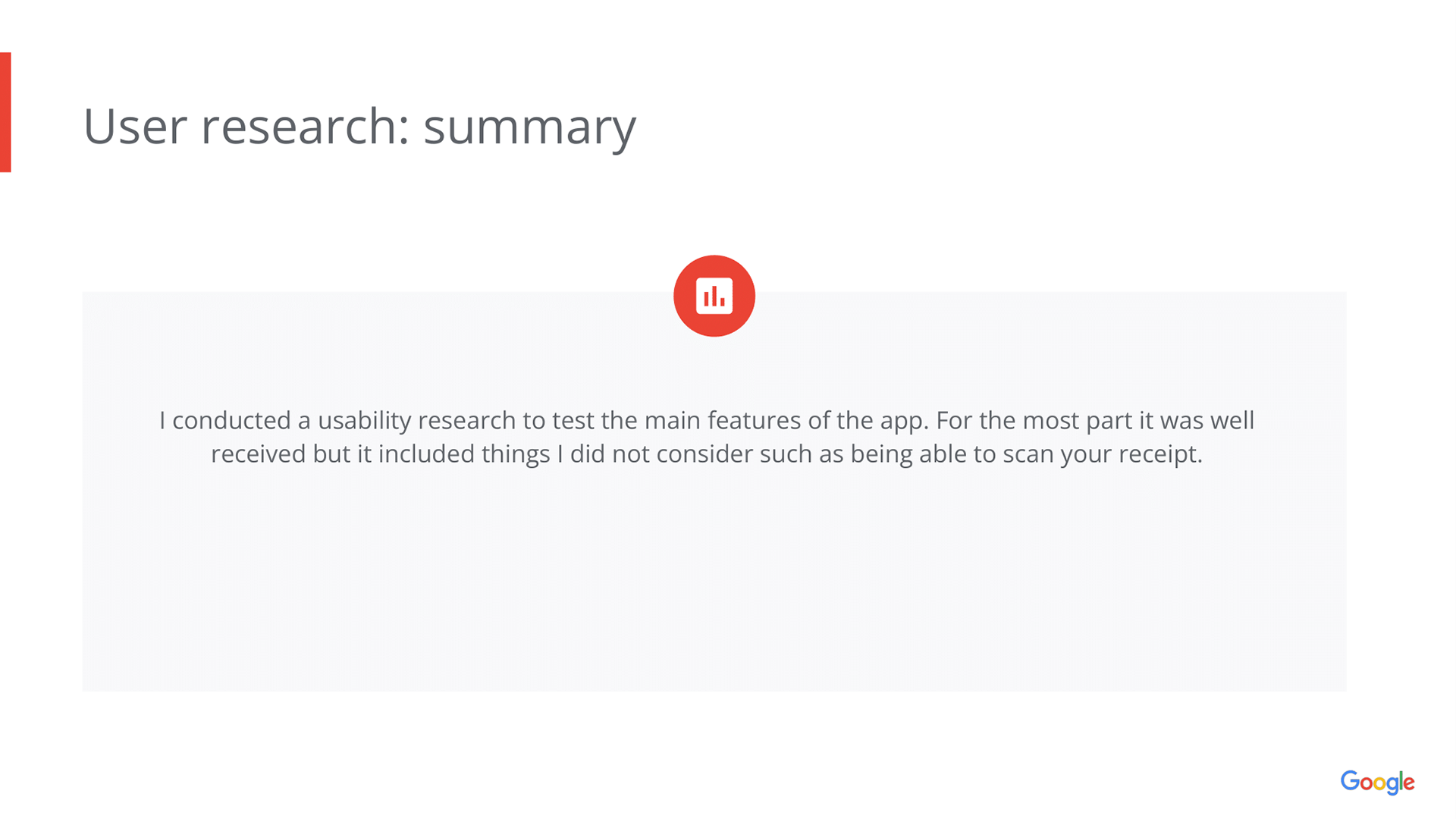
Task: Click the word "test" in the summary paragraph
Action: 573,420
